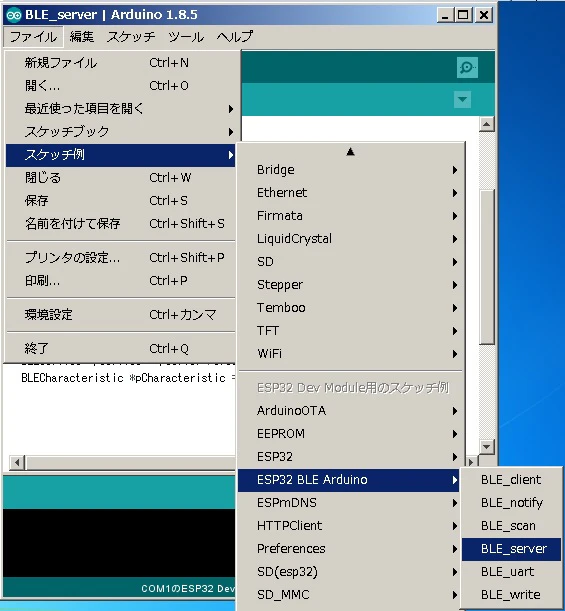Expand the Temboo examples submenu
565x611 pixels.
[x=350, y=308]
